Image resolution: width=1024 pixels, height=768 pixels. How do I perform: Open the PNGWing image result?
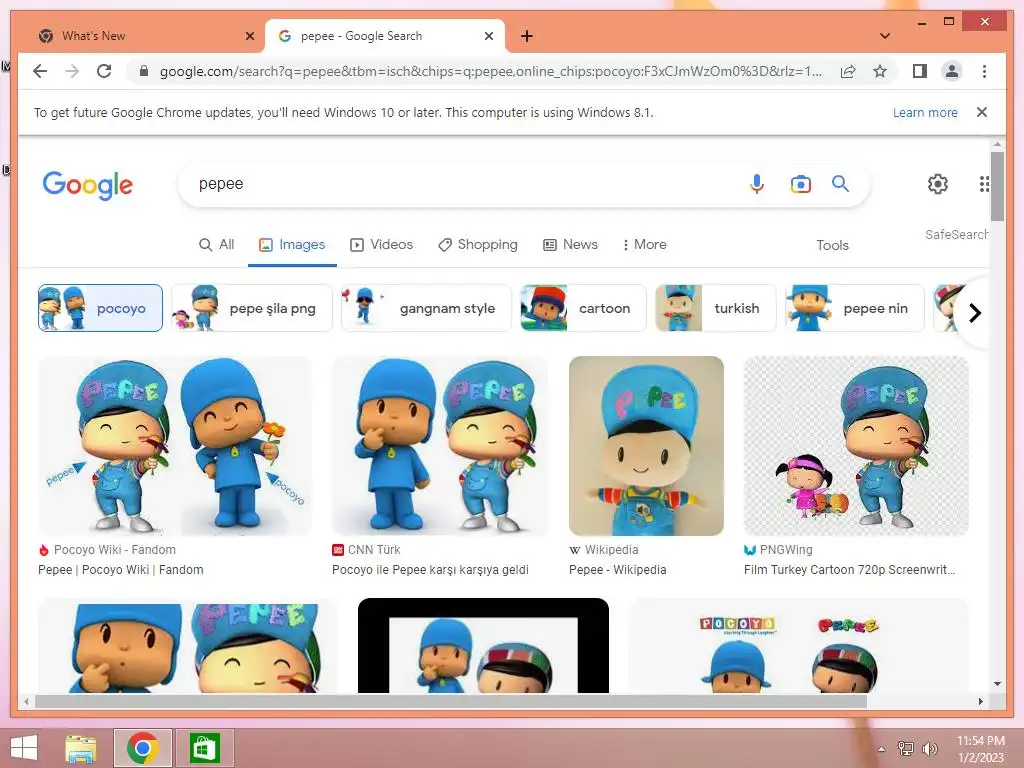(856, 446)
